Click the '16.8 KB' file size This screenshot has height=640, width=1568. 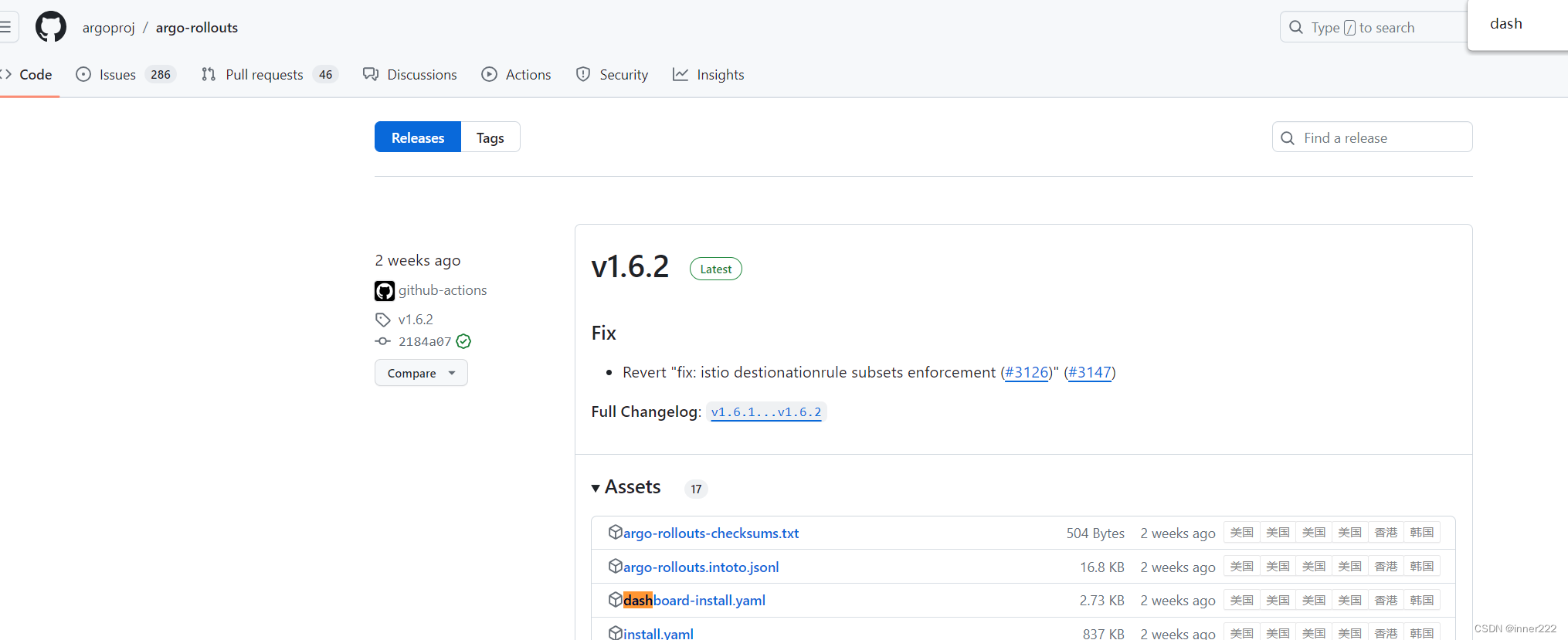tap(1102, 567)
